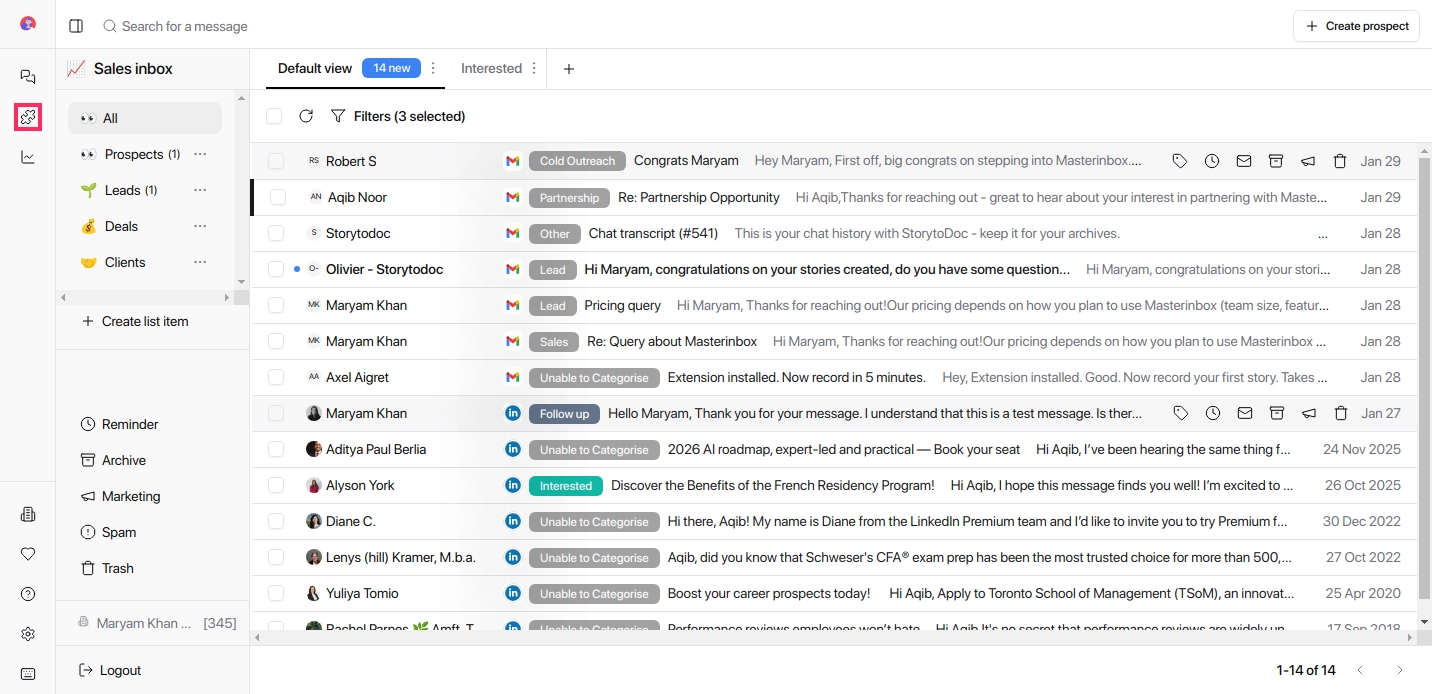Open the integrations puzzle icon in sidebar
Image resolution: width=1432 pixels, height=694 pixels.
point(28,117)
